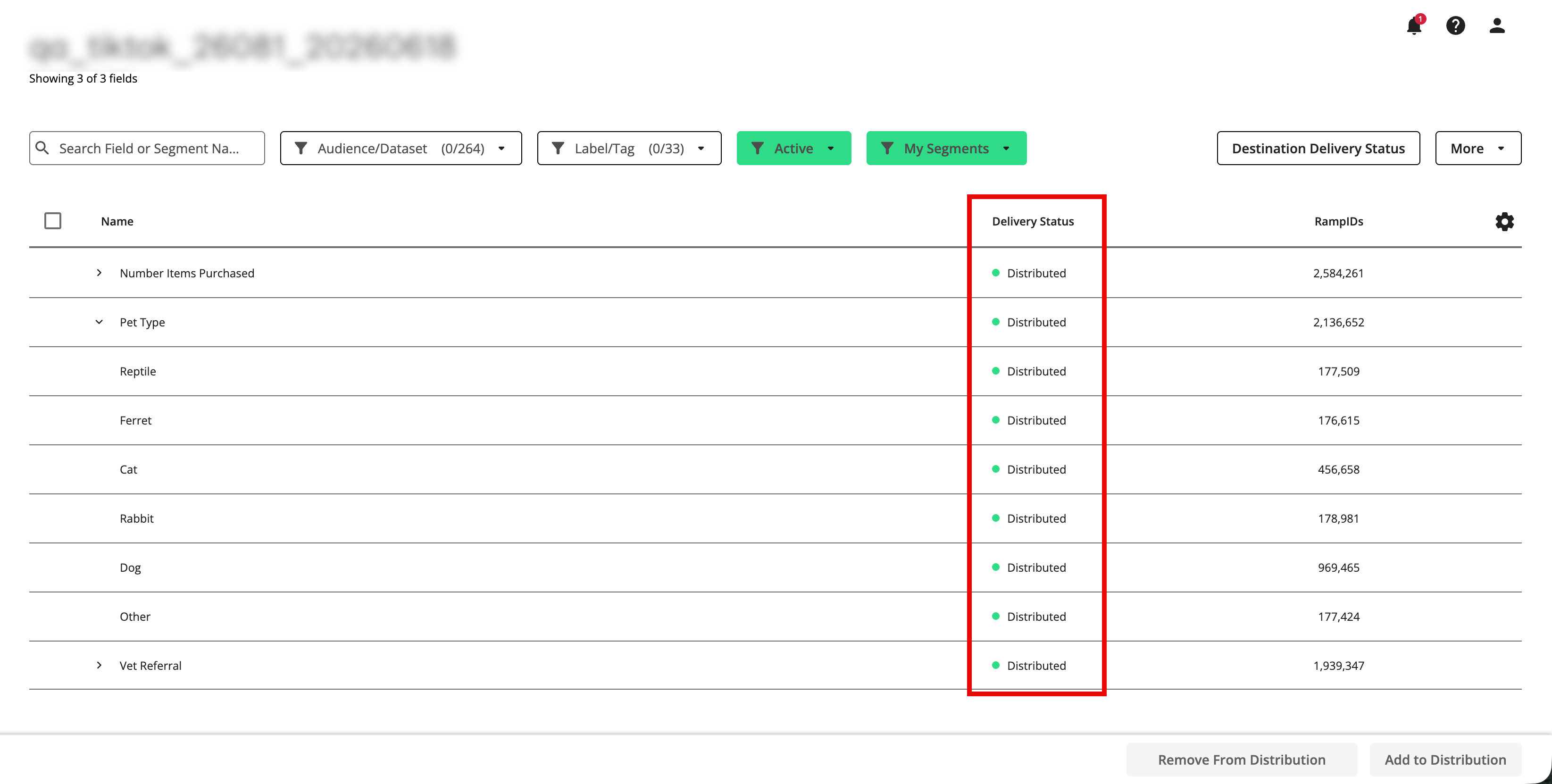Expand the Number Items Purchased field
The image size is (1552, 784).
(100, 273)
